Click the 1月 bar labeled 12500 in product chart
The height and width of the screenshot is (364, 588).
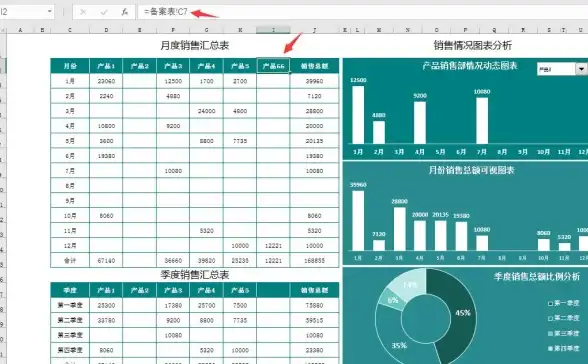point(358,115)
